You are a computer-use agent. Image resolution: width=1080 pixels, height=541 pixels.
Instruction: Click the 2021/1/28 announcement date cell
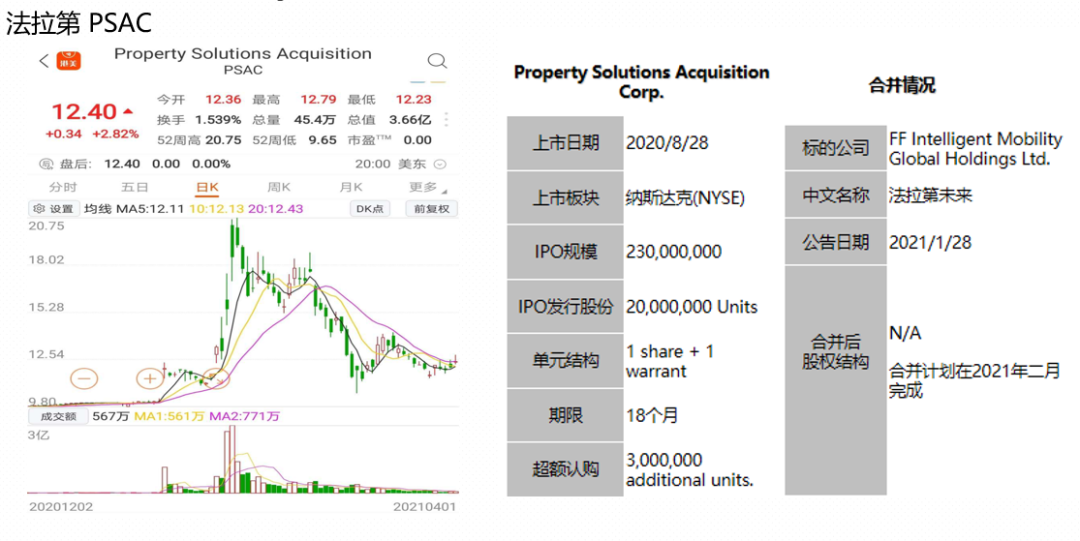(930, 243)
